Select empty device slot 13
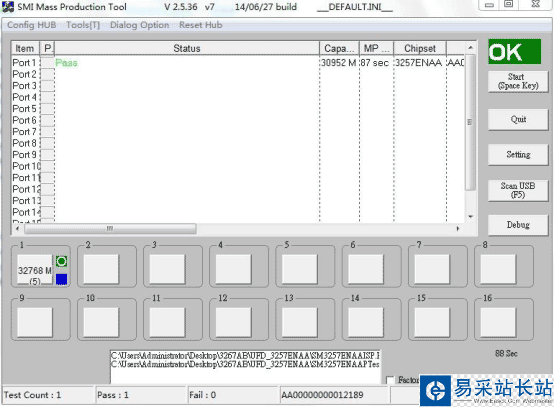Screen dimensions: 554x407 [x=300, y=322]
